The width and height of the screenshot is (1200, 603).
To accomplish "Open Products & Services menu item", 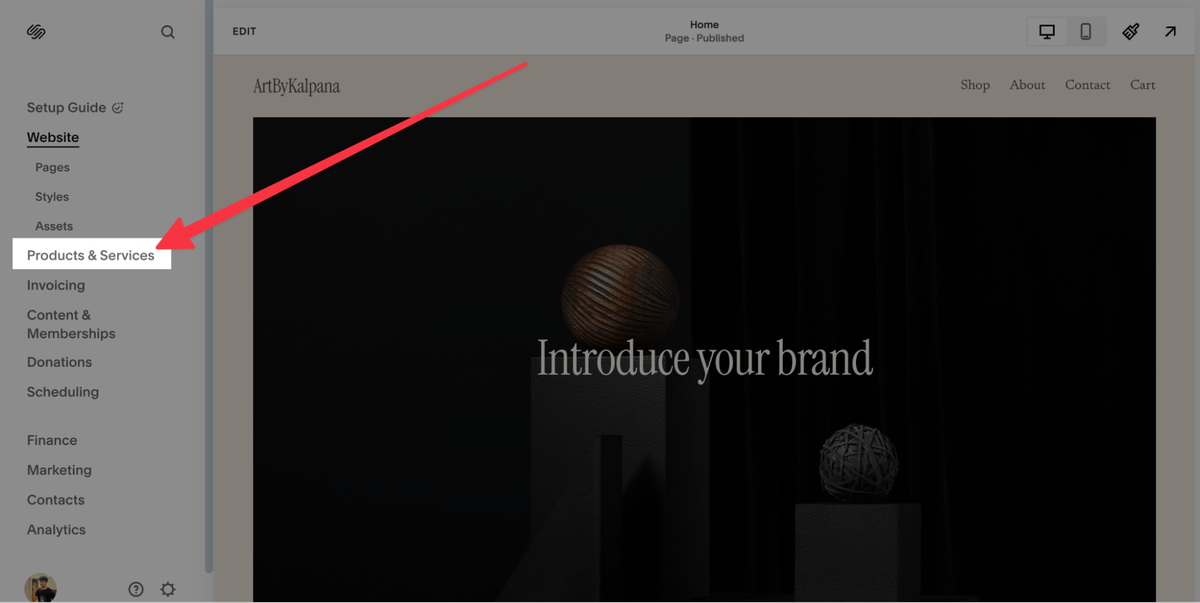I will click(91, 255).
